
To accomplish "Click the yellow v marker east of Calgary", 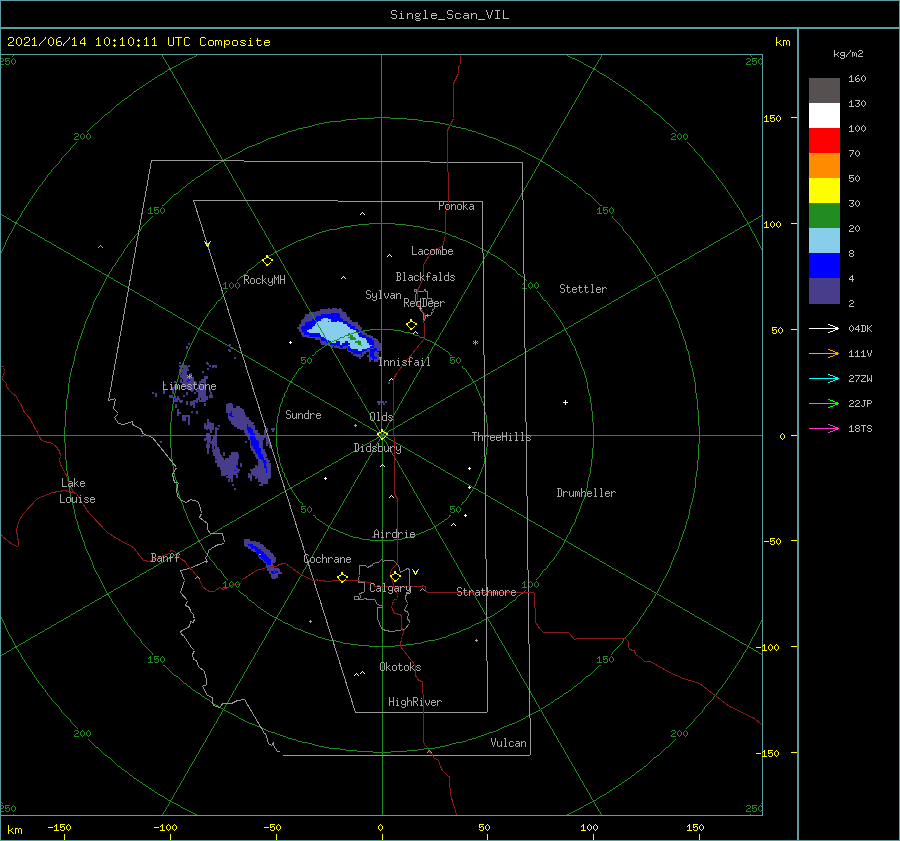I will (416, 571).
